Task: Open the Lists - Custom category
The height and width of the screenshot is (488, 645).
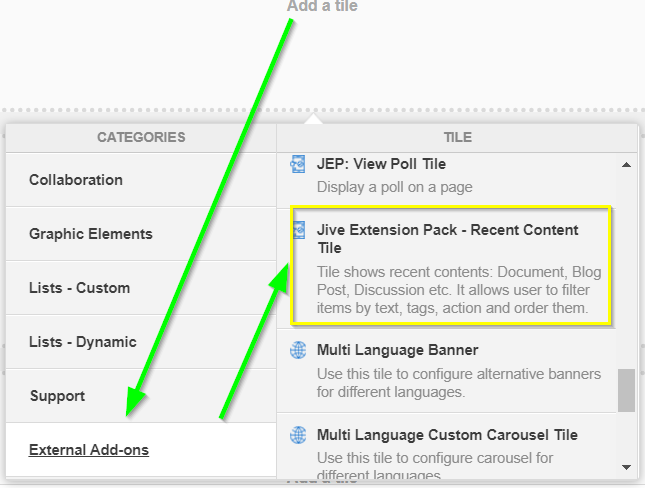Action: coord(141,288)
